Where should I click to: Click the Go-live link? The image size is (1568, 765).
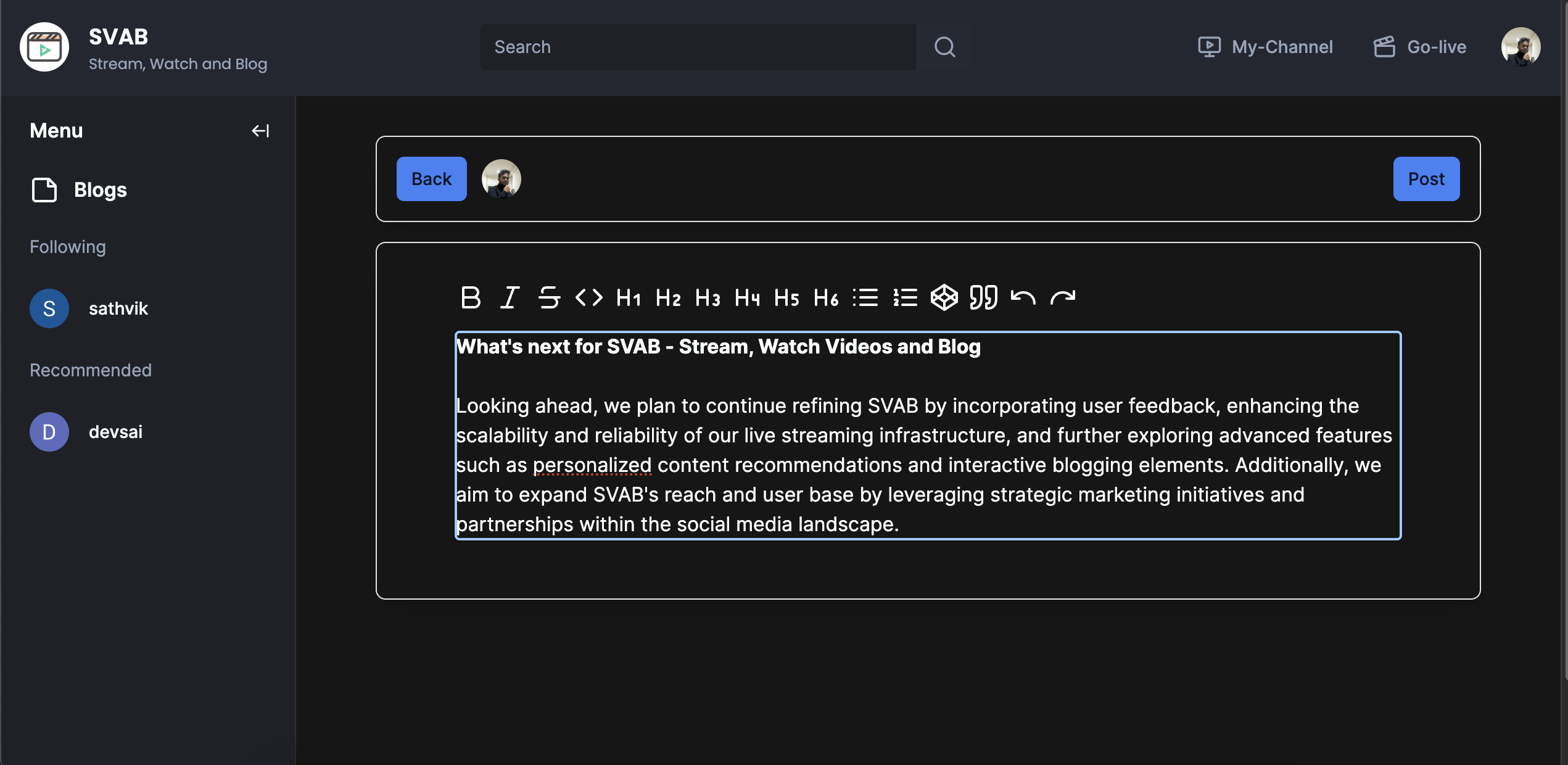coord(1420,47)
